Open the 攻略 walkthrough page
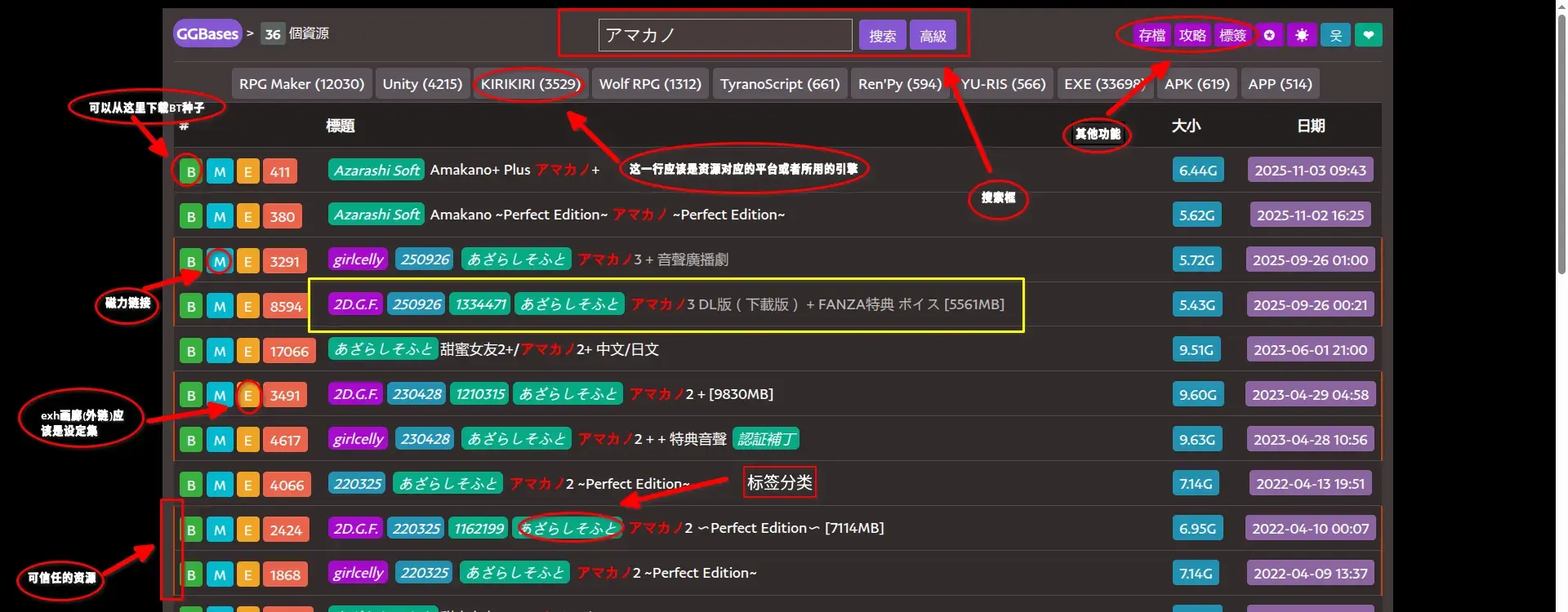Viewport: 1568px width, 612px height. point(1192,35)
